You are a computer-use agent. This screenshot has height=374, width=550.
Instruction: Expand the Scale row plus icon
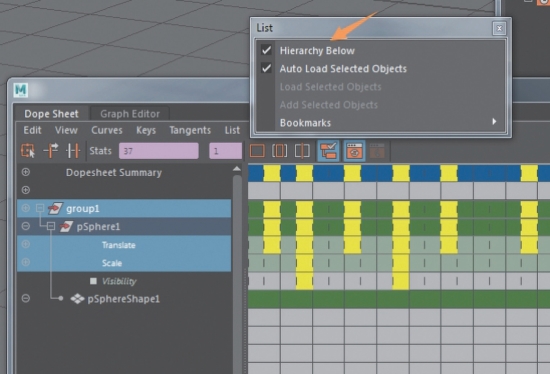(26, 262)
